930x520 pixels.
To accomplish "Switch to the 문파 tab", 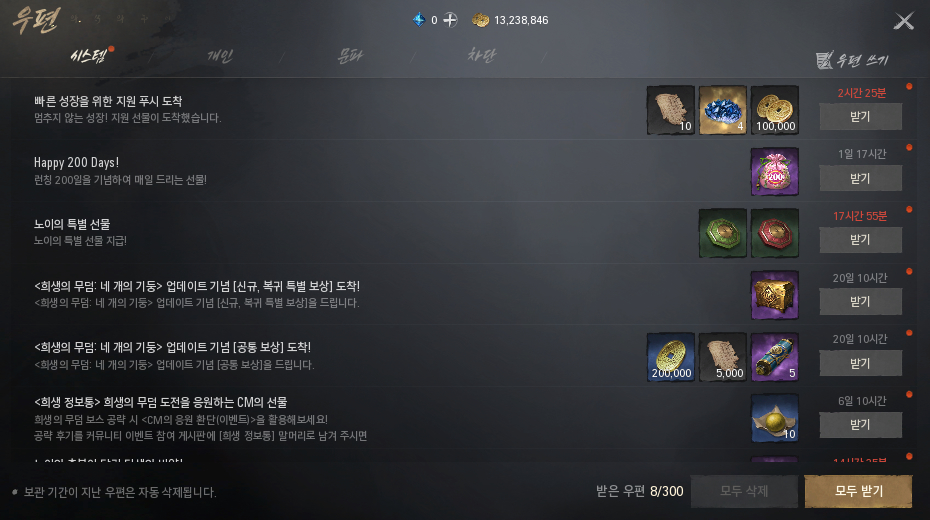I will [x=350, y=56].
